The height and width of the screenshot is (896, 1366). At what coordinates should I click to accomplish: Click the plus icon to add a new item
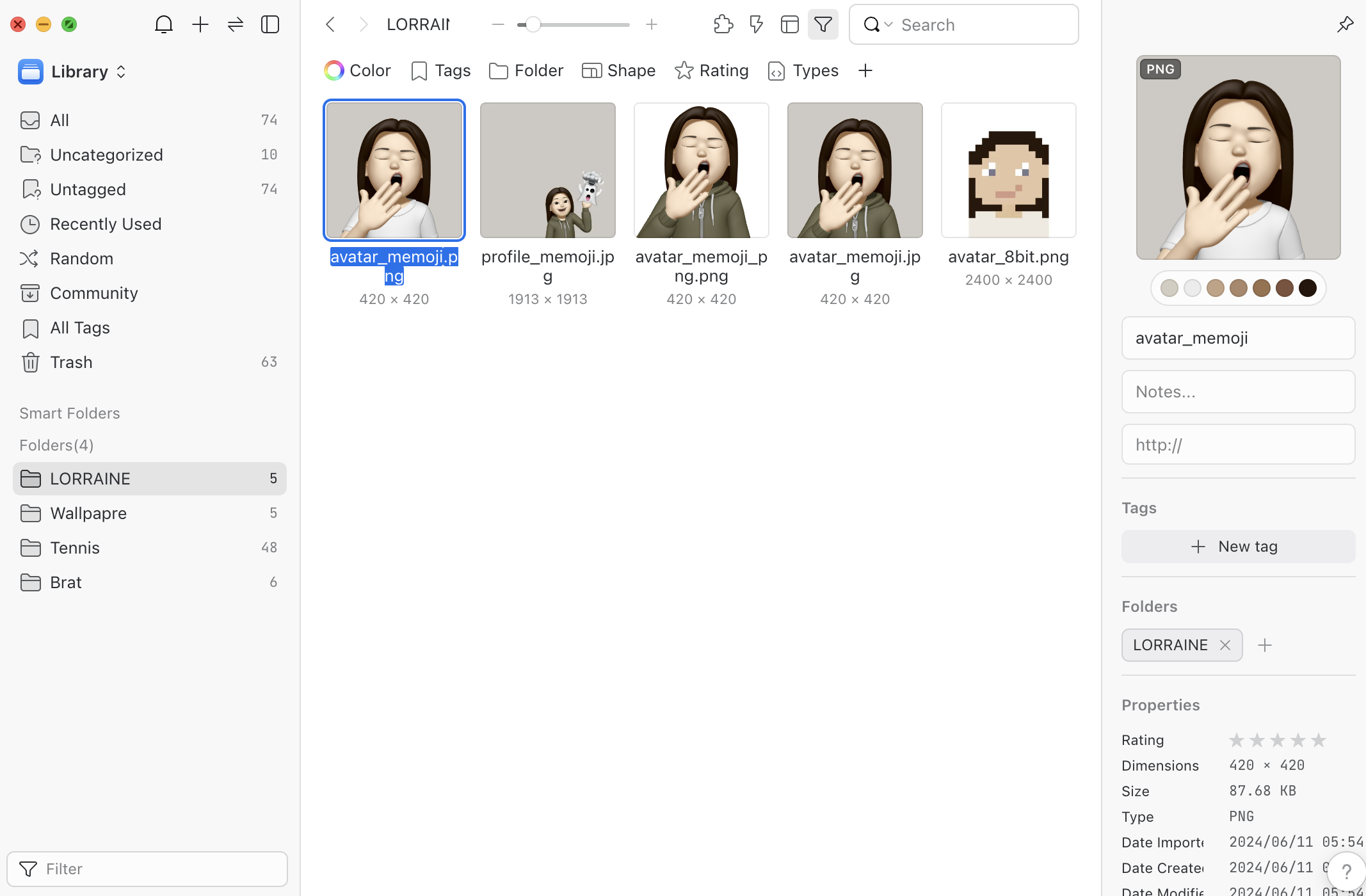click(x=200, y=24)
